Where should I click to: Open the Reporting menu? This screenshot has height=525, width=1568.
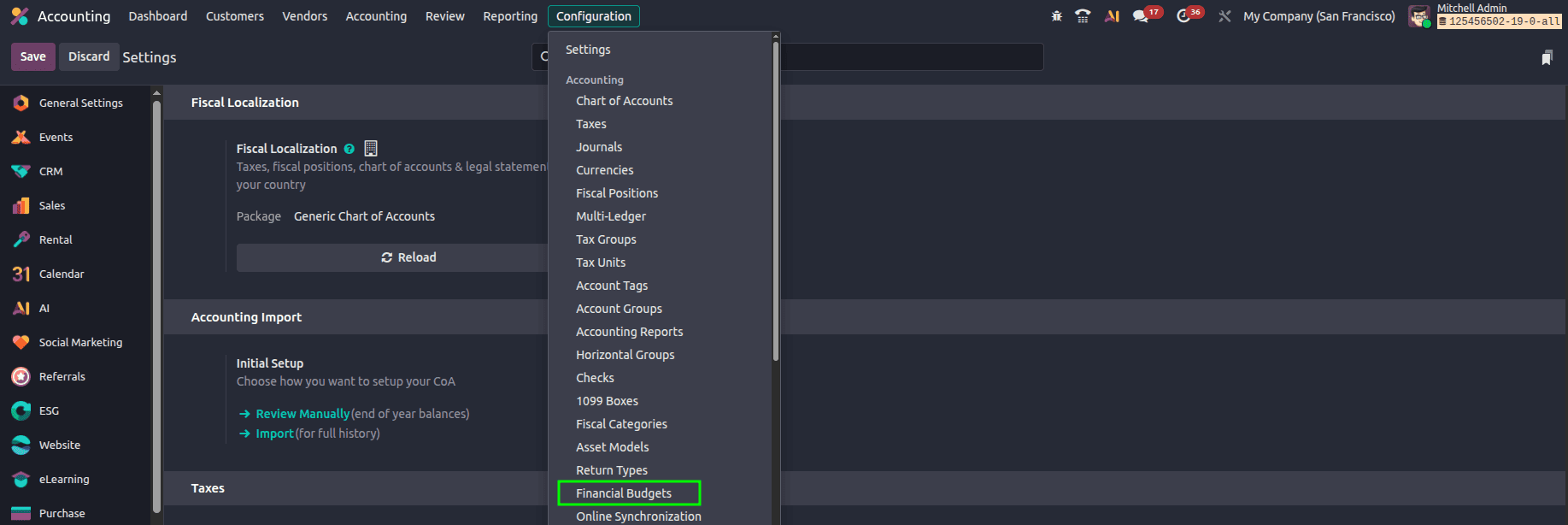510,16
